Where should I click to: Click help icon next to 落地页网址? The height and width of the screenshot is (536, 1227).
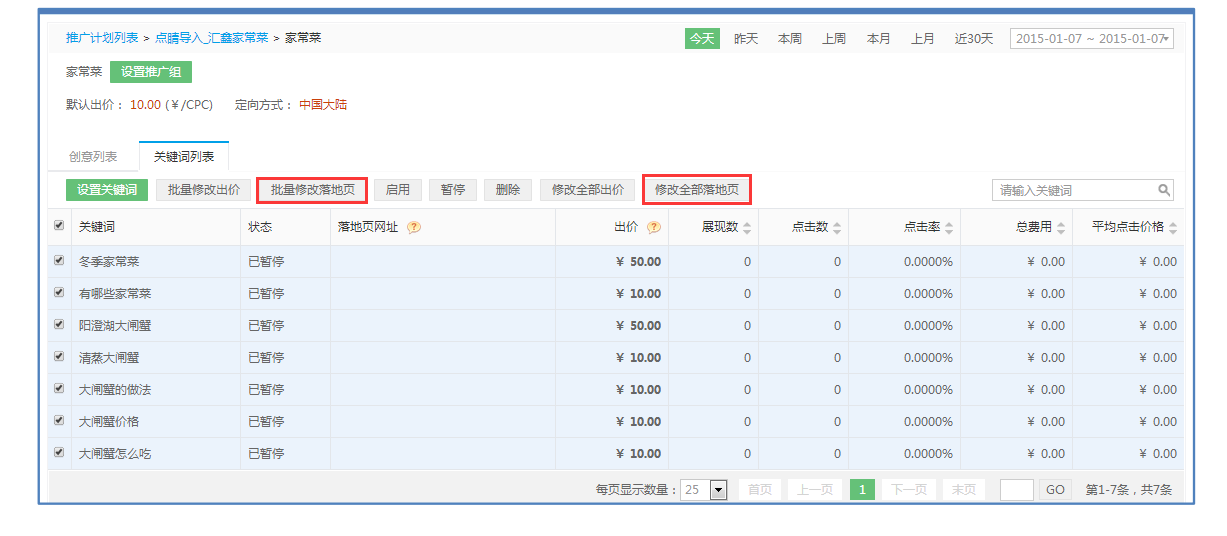point(414,227)
